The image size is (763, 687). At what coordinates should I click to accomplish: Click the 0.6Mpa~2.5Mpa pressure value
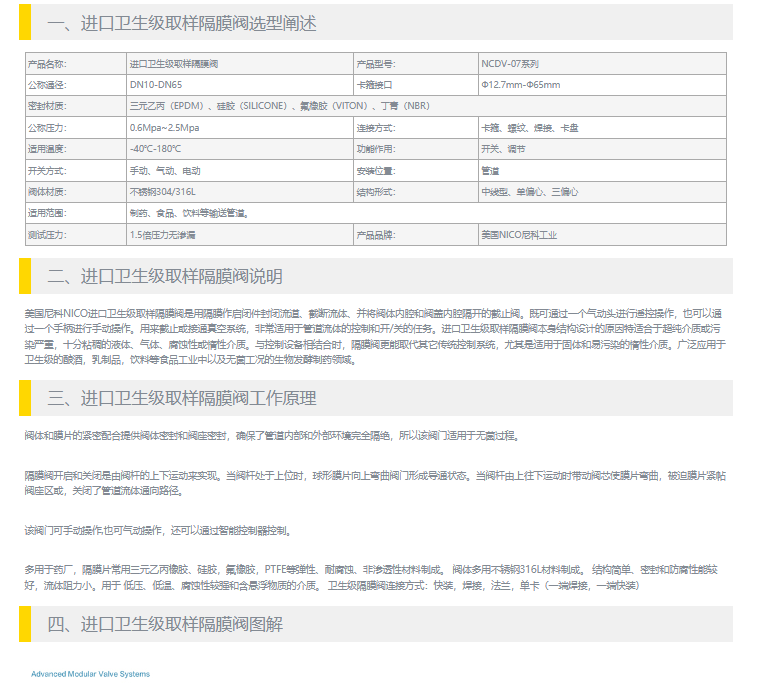(x=164, y=128)
